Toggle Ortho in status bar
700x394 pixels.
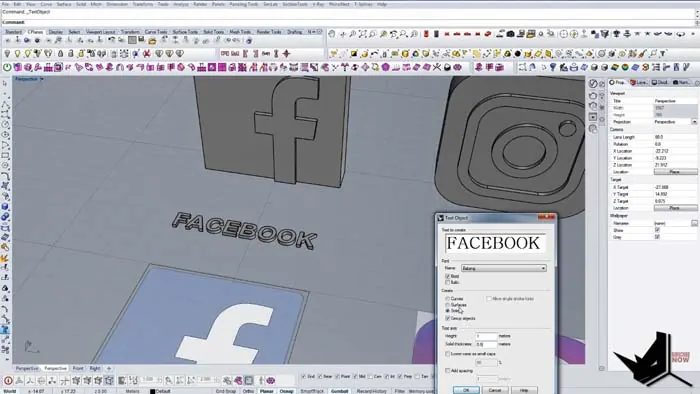pyautogui.click(x=248, y=391)
